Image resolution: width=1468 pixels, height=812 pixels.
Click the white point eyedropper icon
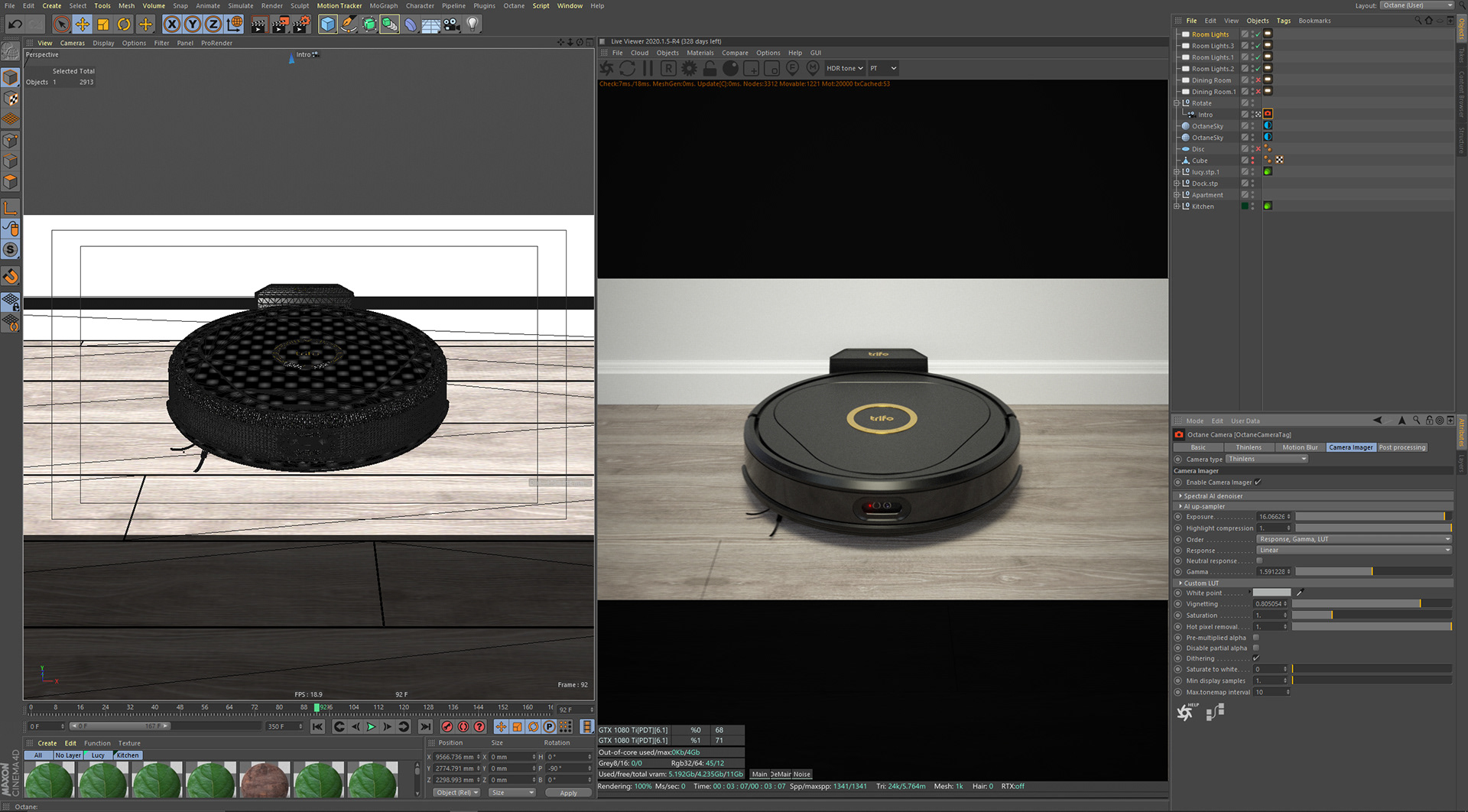(1300, 593)
